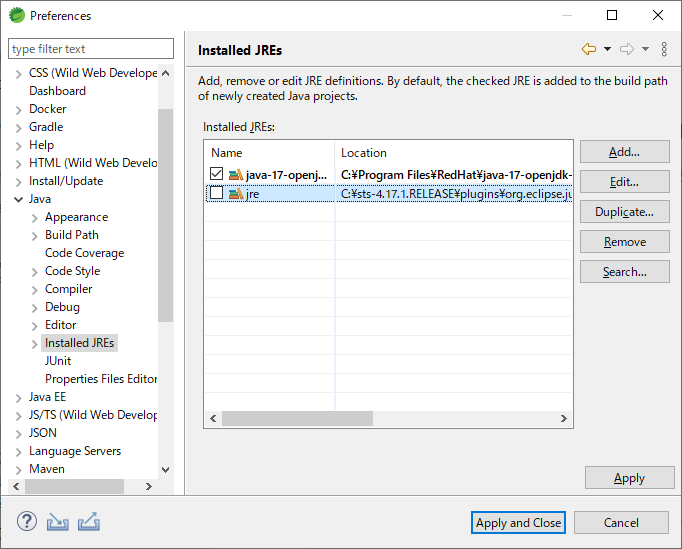Expand the Appearance node under Java
This screenshot has width=682, height=549.
pos(34,218)
